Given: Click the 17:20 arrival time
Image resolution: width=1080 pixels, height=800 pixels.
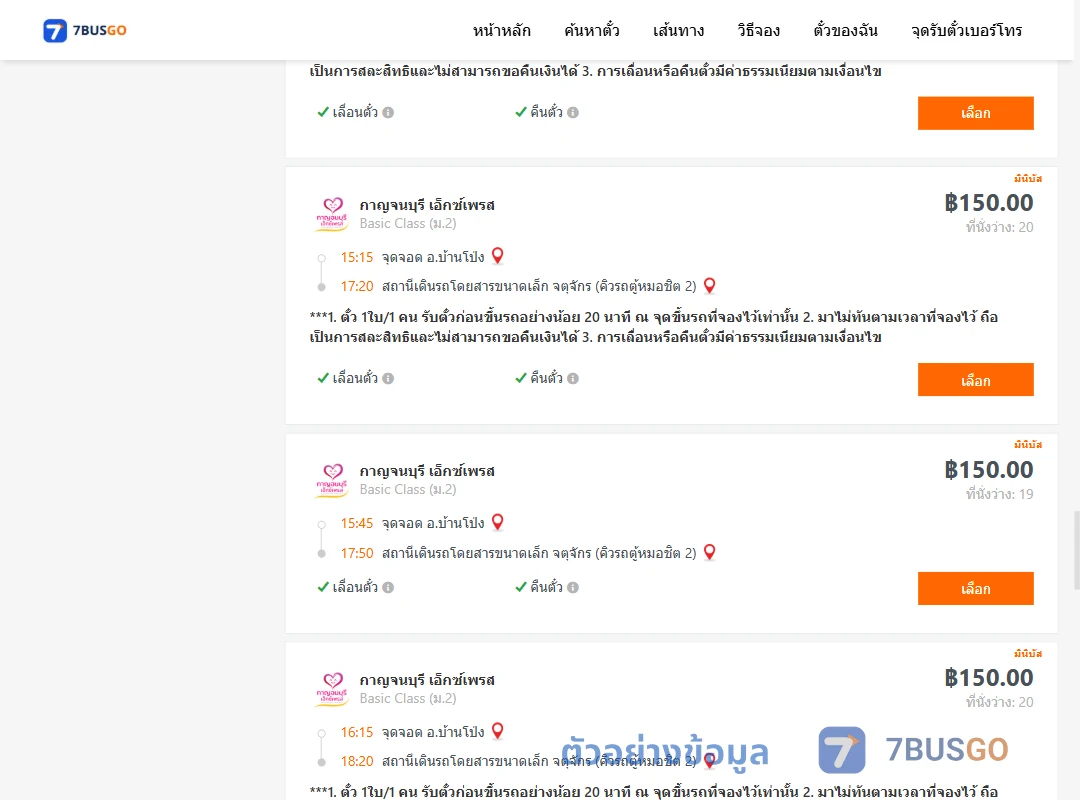Looking at the screenshot, I should (357, 286).
